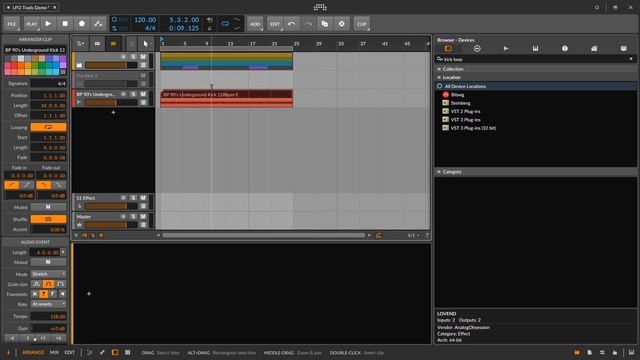The height and width of the screenshot is (360, 640).
Task: Open the track display options dropdown
Action: (80, 44)
